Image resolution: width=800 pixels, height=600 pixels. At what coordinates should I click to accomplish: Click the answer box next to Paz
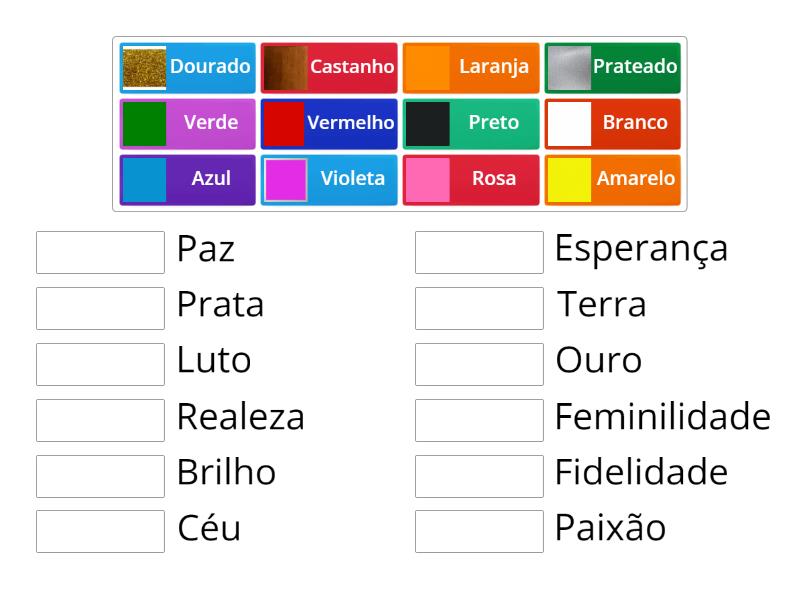99,250
